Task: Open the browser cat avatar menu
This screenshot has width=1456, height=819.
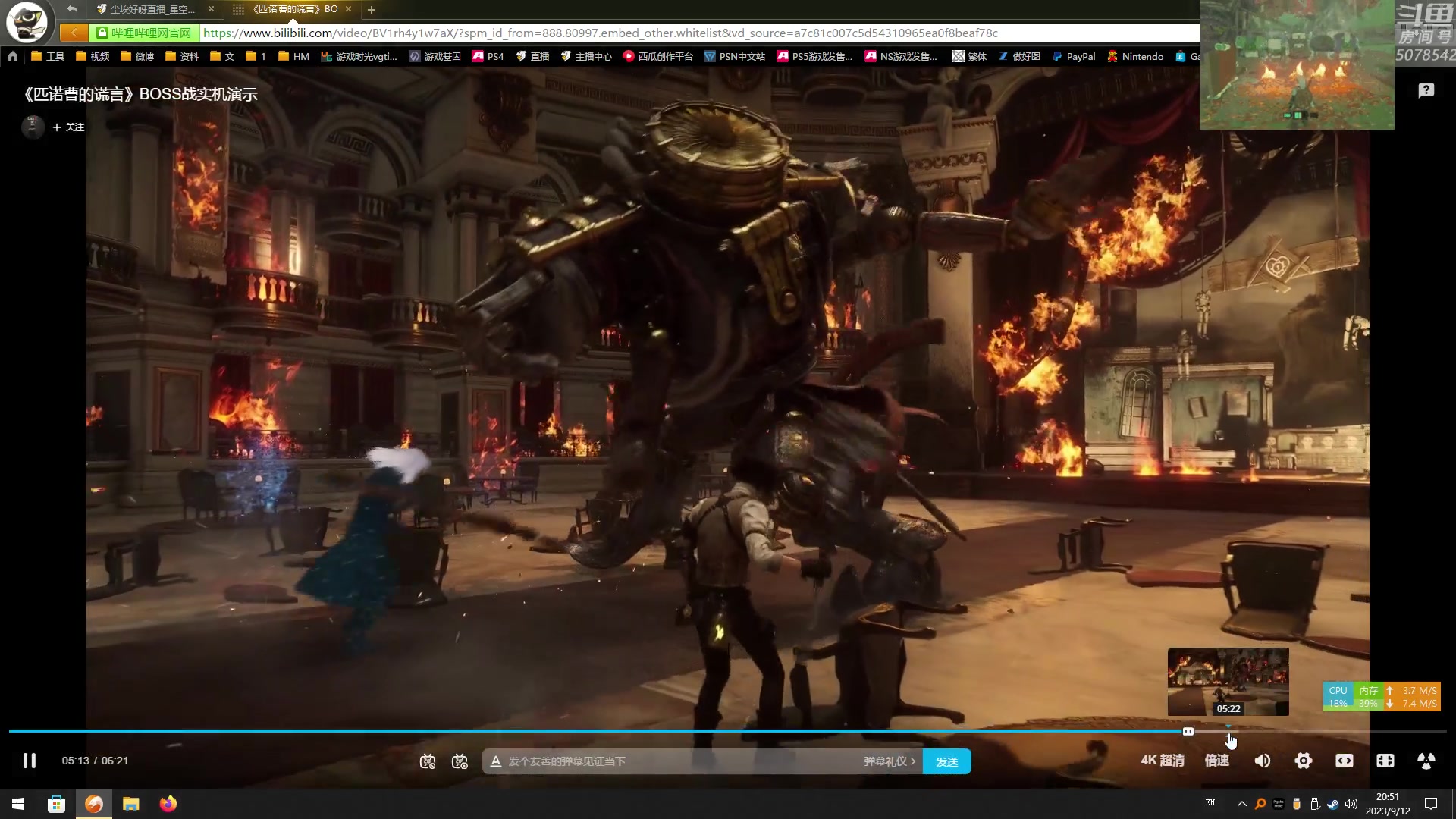Action: [27, 21]
